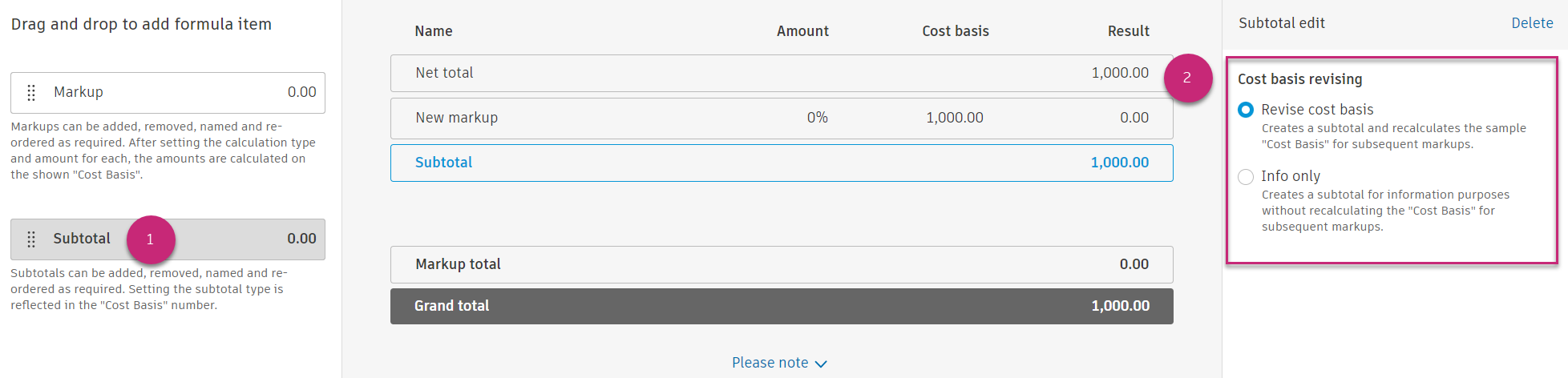Select the Info only radio button

coord(1246,177)
